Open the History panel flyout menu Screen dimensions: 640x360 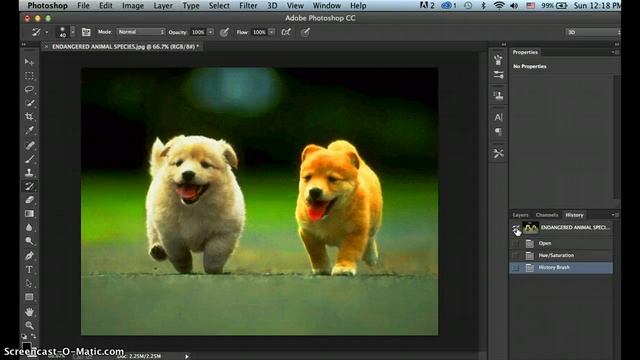click(615, 215)
